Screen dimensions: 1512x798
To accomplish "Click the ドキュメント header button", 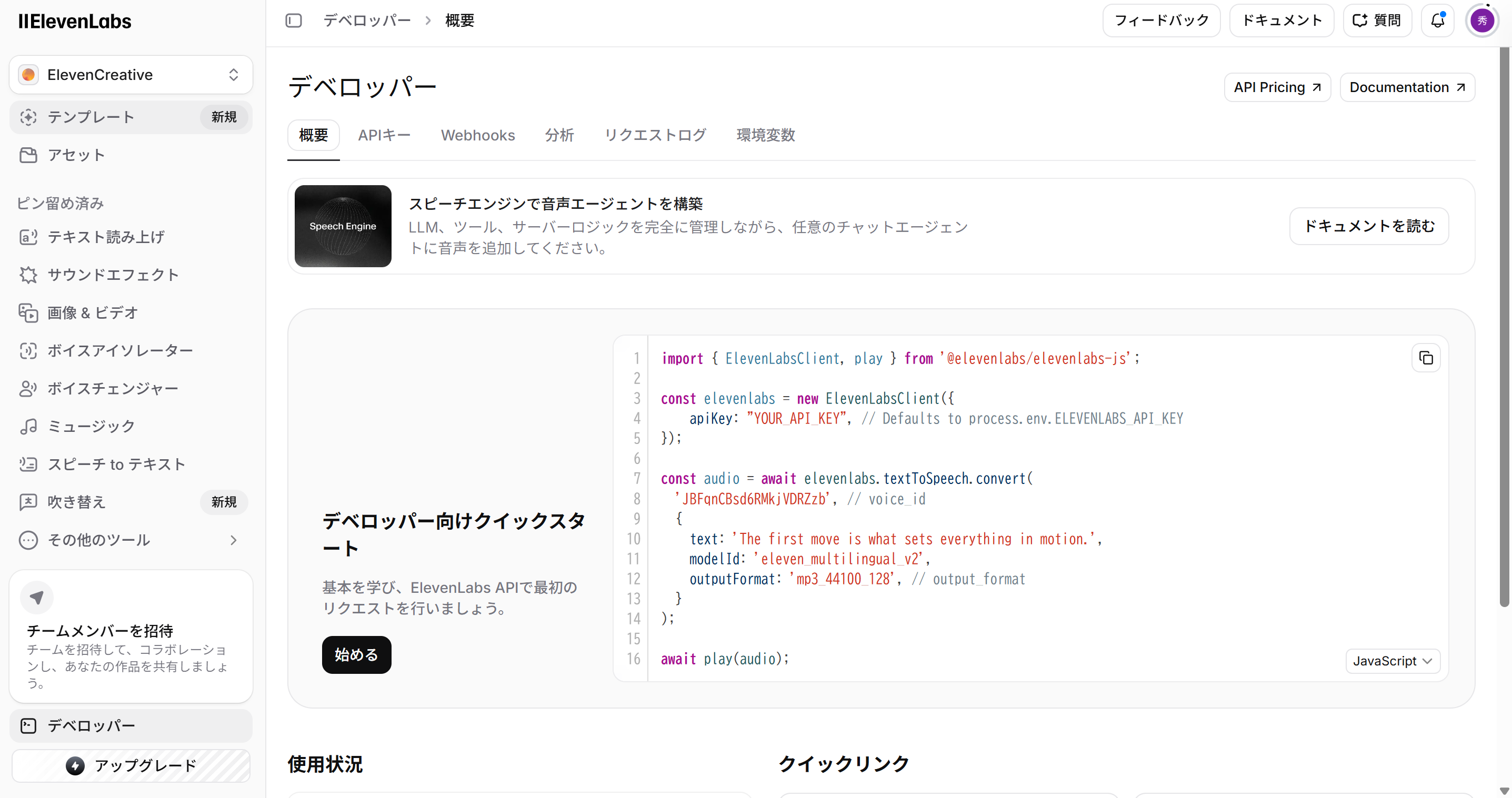I will pyautogui.click(x=1282, y=21).
